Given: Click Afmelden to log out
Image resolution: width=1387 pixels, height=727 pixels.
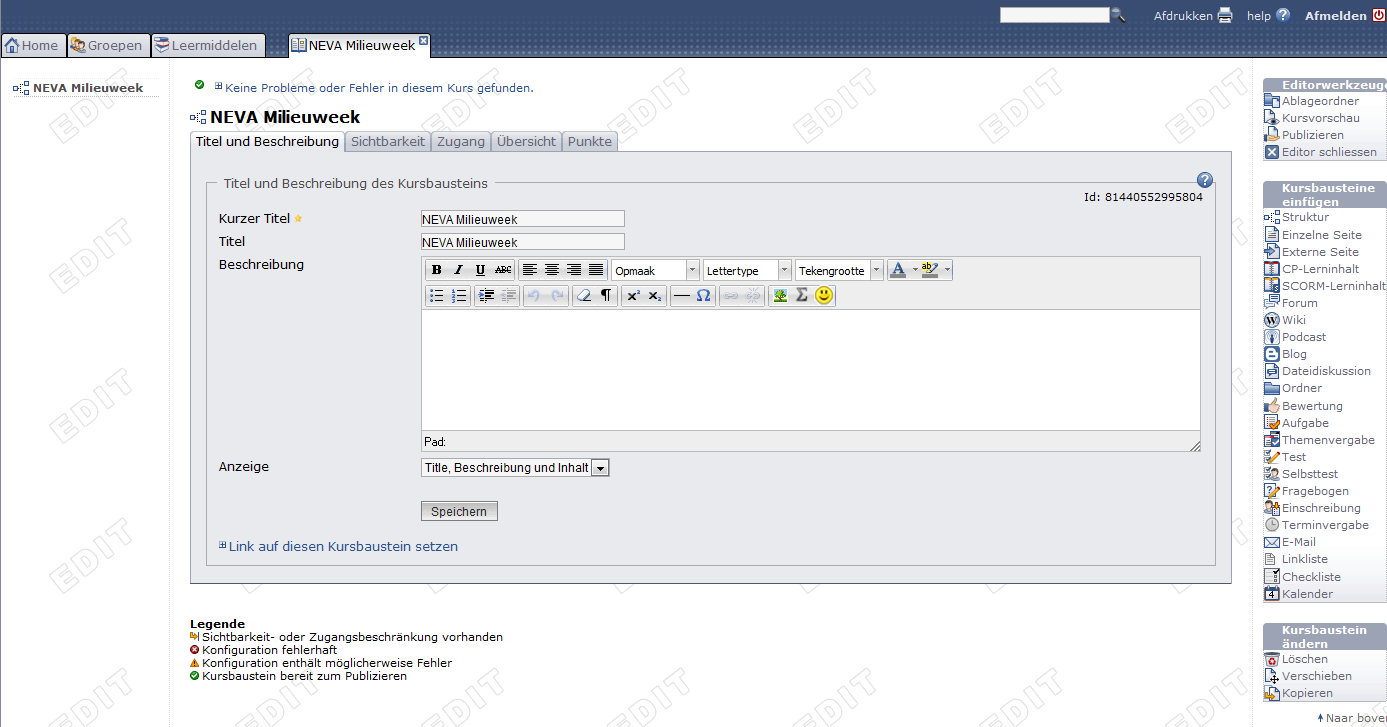Looking at the screenshot, I should click(x=1344, y=15).
